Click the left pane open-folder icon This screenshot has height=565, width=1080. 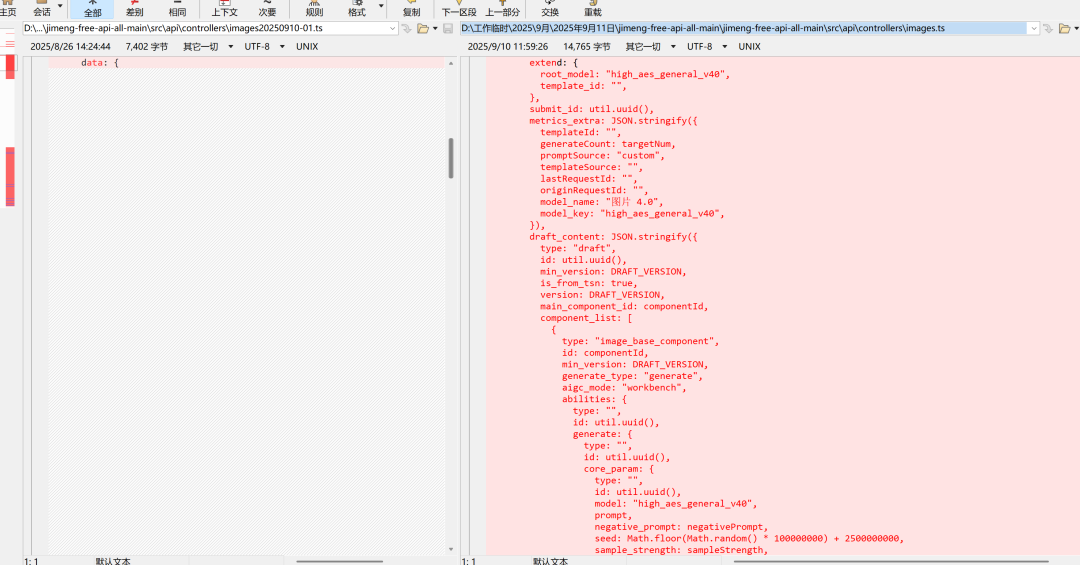click(422, 29)
